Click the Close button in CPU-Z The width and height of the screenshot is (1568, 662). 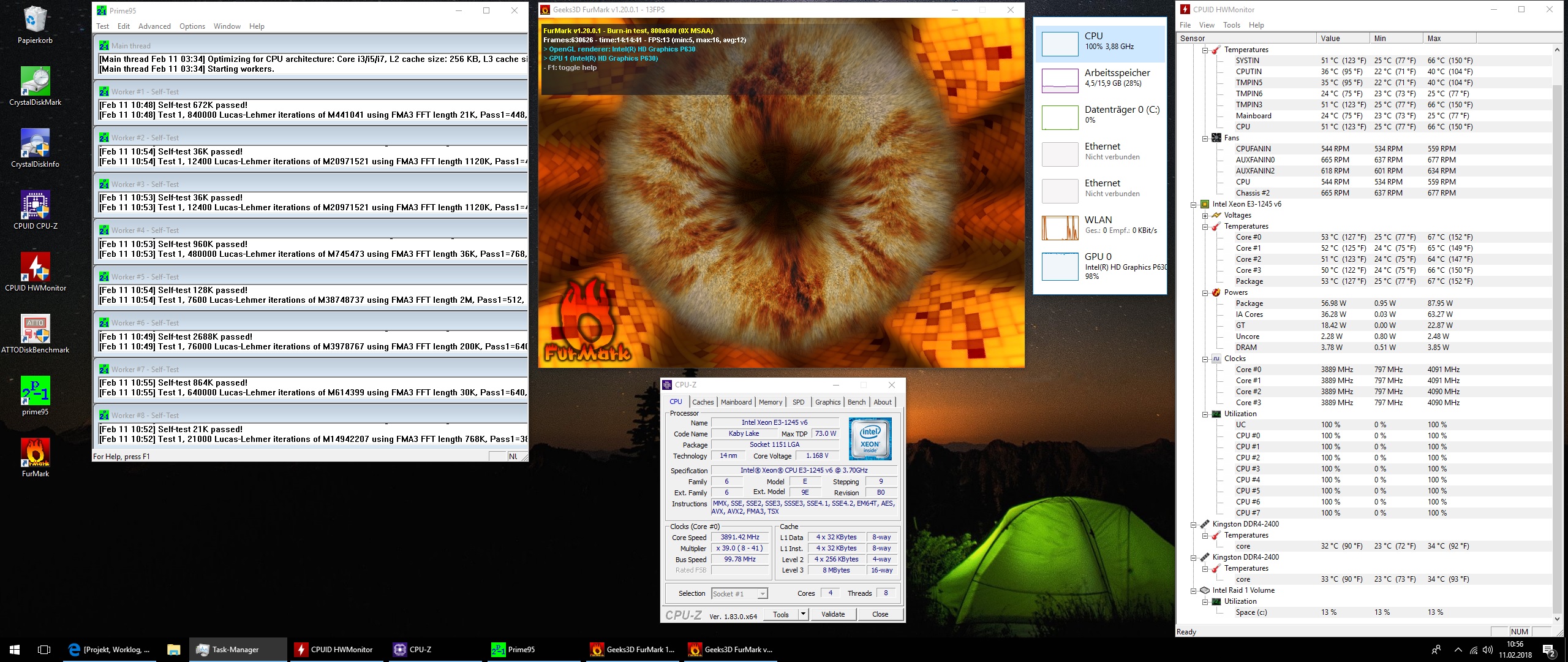[x=880, y=614]
